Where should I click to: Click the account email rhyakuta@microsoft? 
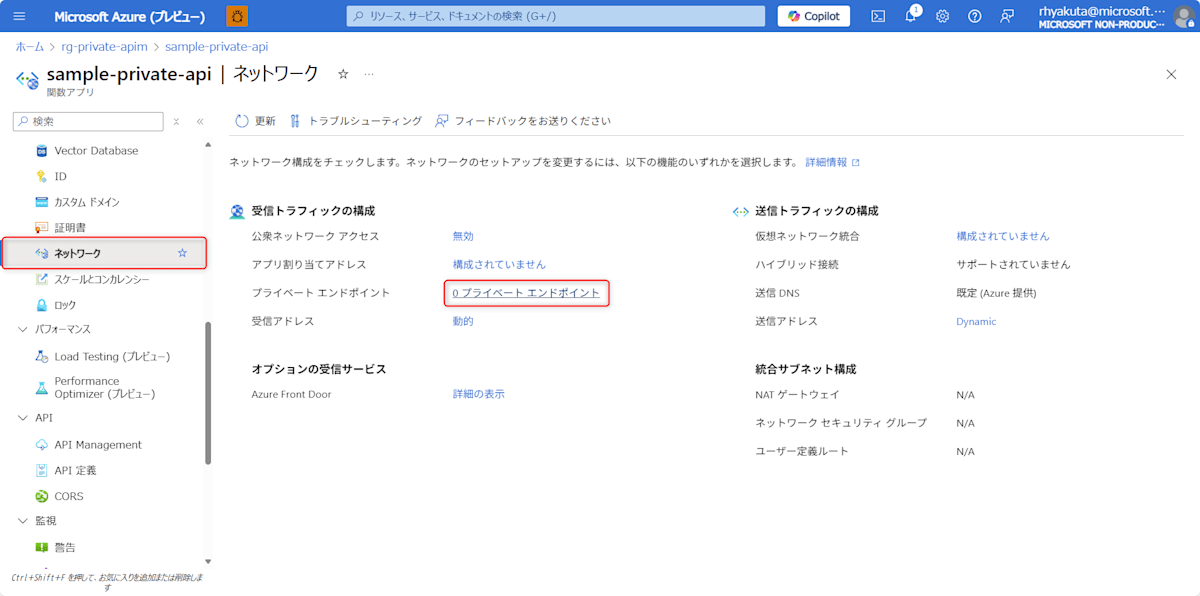pyautogui.click(x=1102, y=10)
